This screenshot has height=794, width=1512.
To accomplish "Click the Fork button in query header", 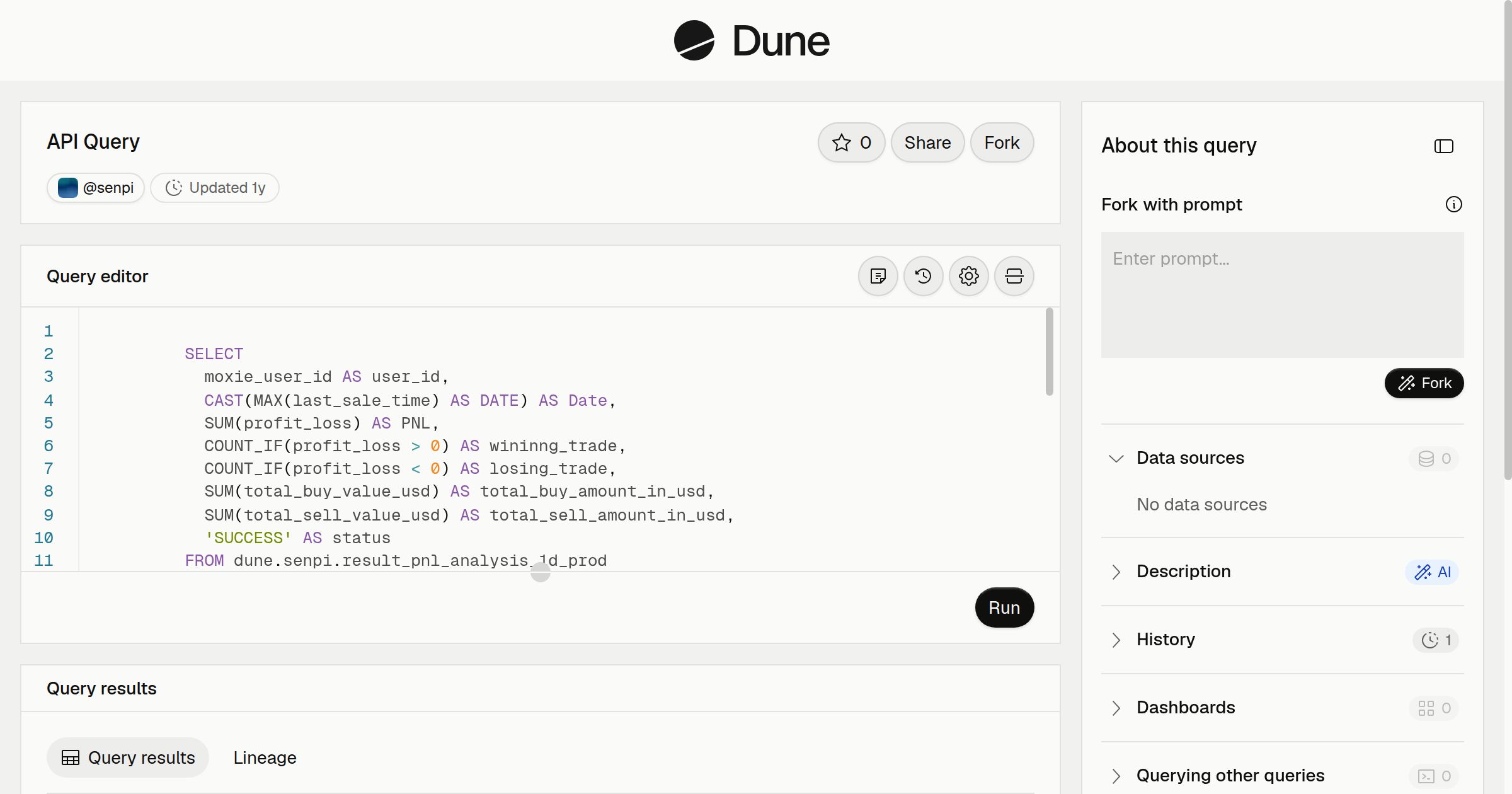I will (x=1002, y=142).
